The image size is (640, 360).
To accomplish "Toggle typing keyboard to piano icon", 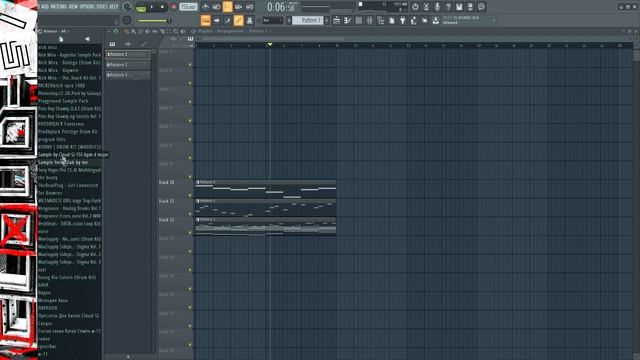I will coord(206,20).
